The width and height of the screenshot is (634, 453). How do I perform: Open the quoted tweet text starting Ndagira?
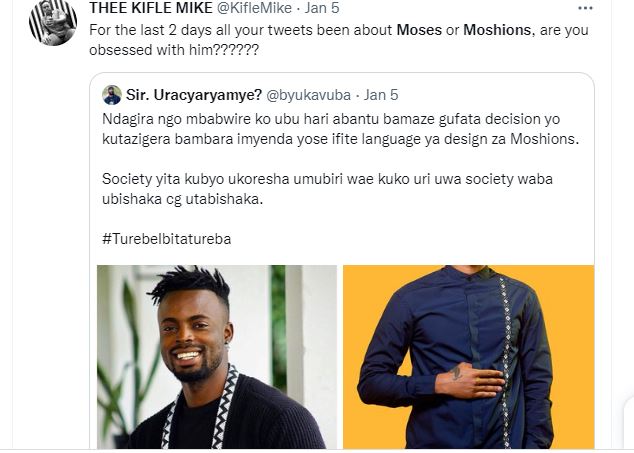coord(340,129)
